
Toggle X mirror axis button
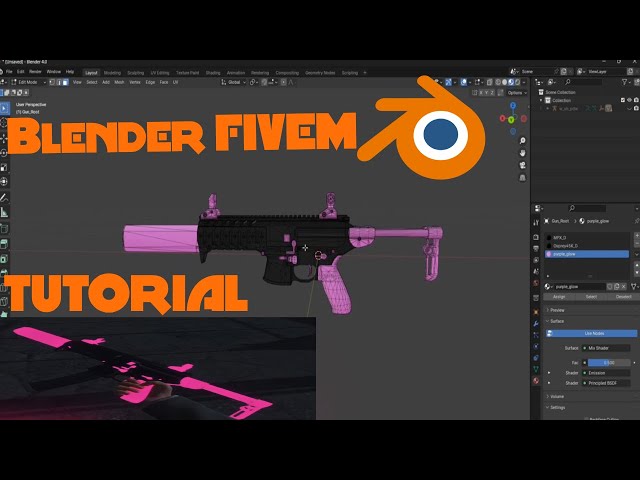[481, 93]
